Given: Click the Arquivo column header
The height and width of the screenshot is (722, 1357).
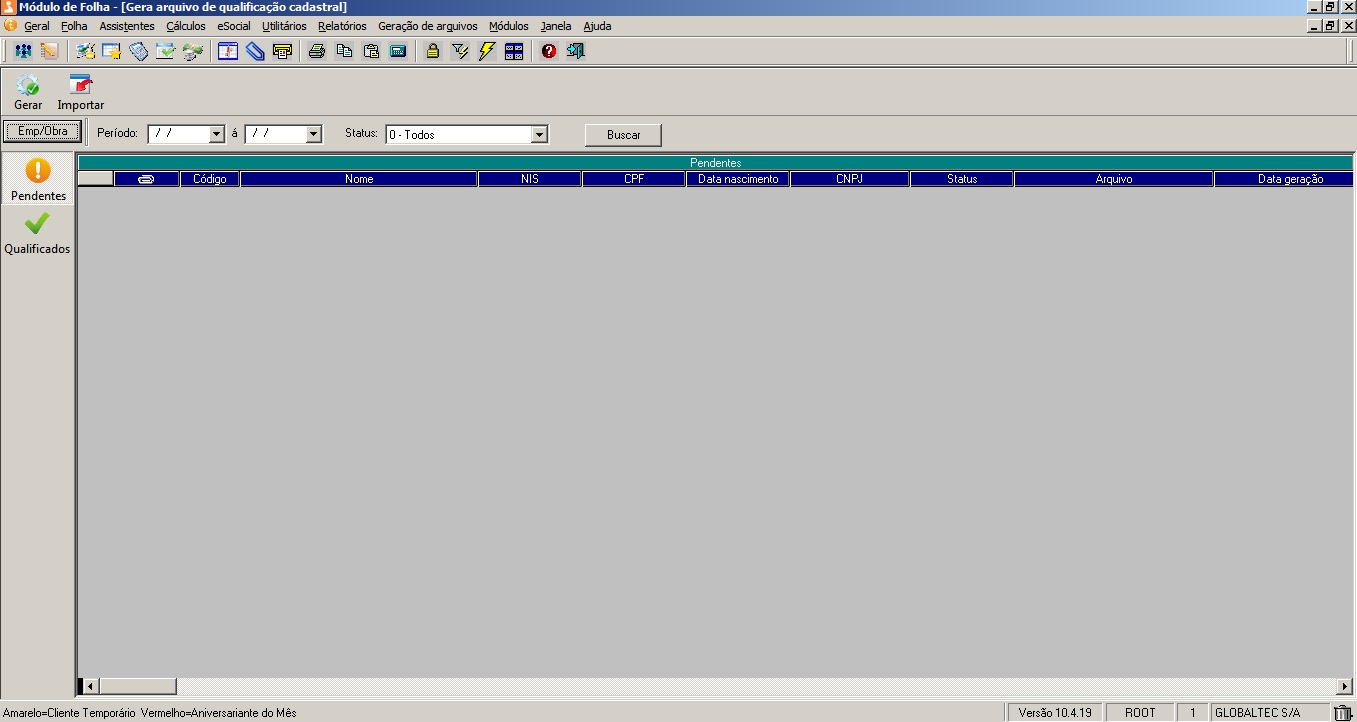Looking at the screenshot, I should tap(1114, 179).
